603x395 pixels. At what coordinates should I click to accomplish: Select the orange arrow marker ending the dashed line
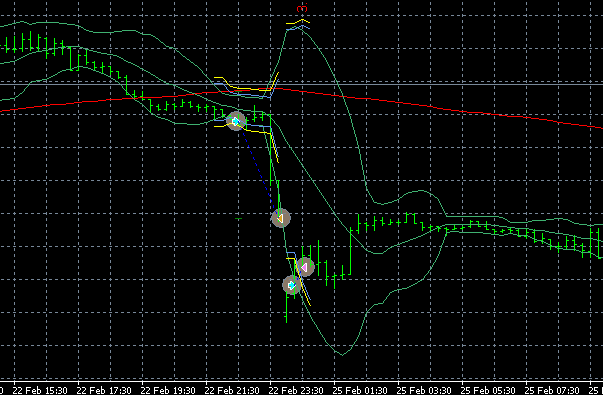[x=281, y=218]
